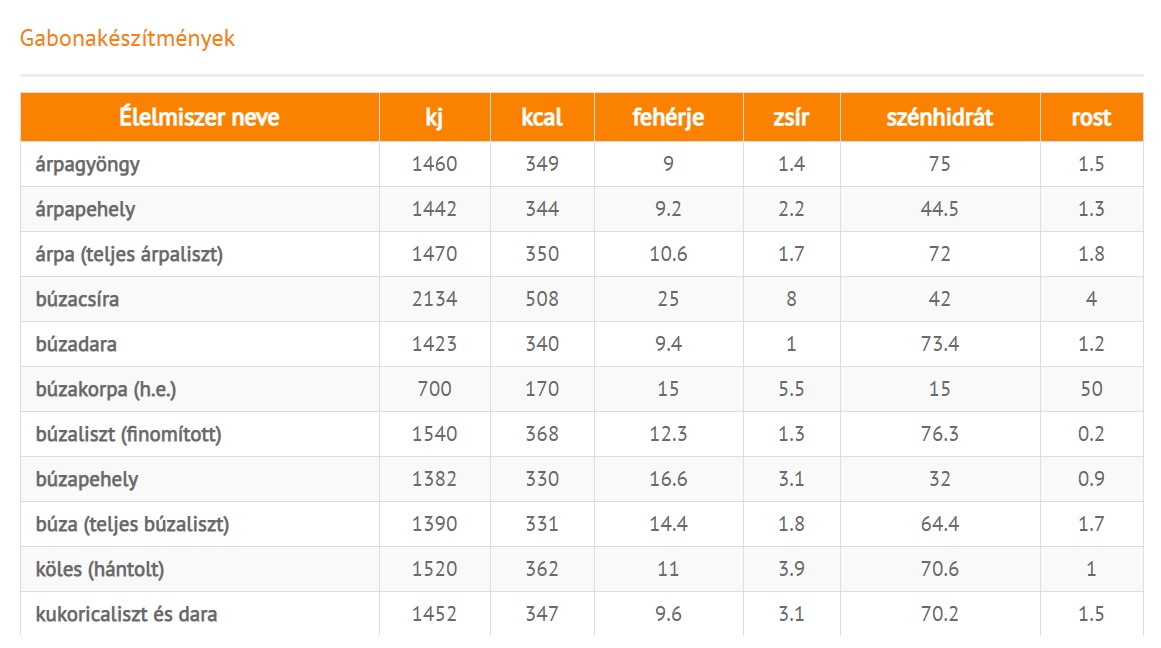Click the rost column header
1161x648 pixels.
pyautogui.click(x=1091, y=117)
